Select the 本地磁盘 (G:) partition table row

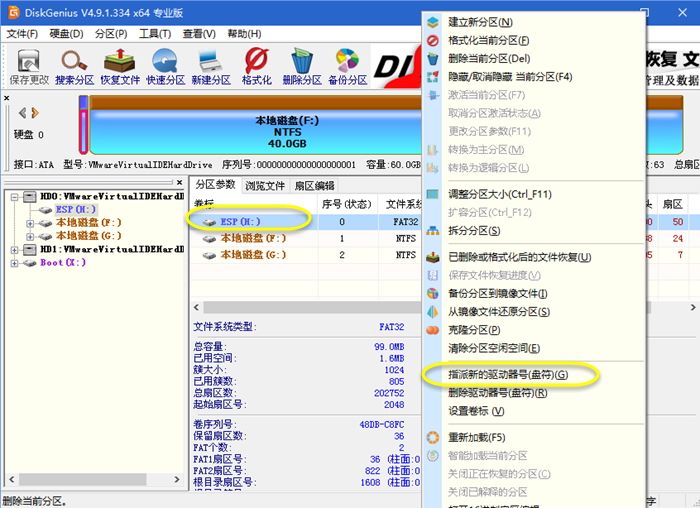(x=308, y=255)
